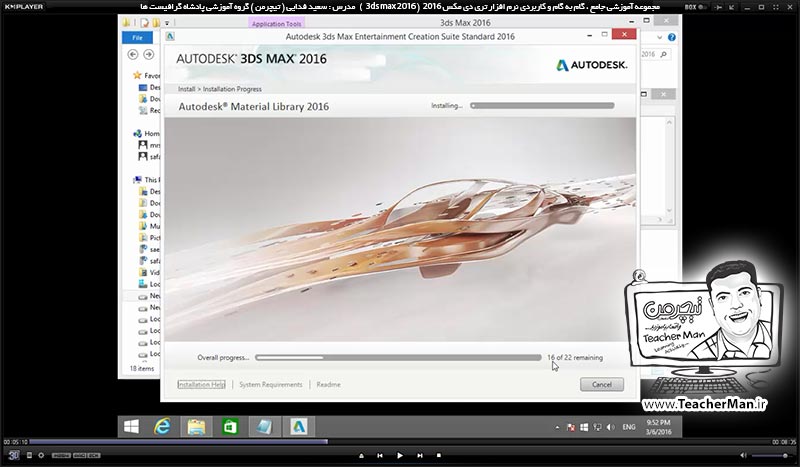
Task: Select Homegroup in Explorer navigation pane
Action: (146, 133)
